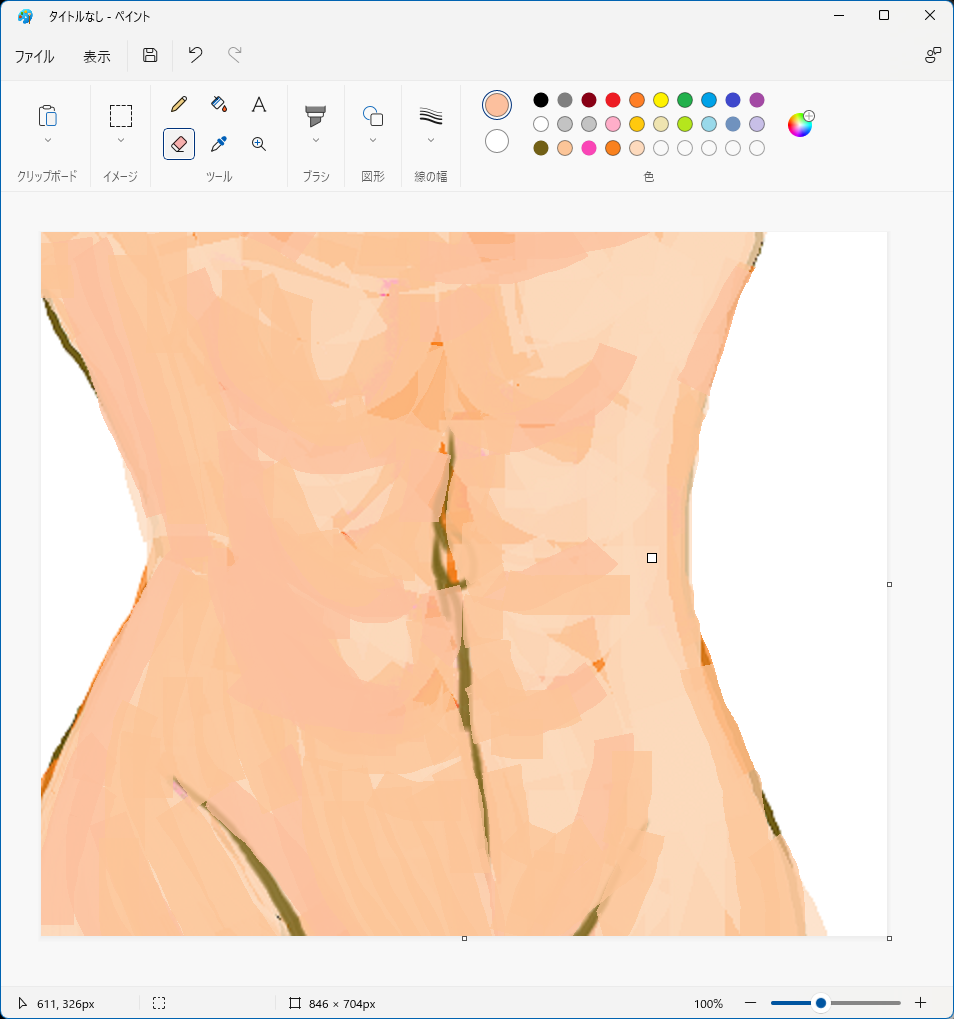
Task: Select the Fill with color bucket tool
Action: tap(219, 104)
